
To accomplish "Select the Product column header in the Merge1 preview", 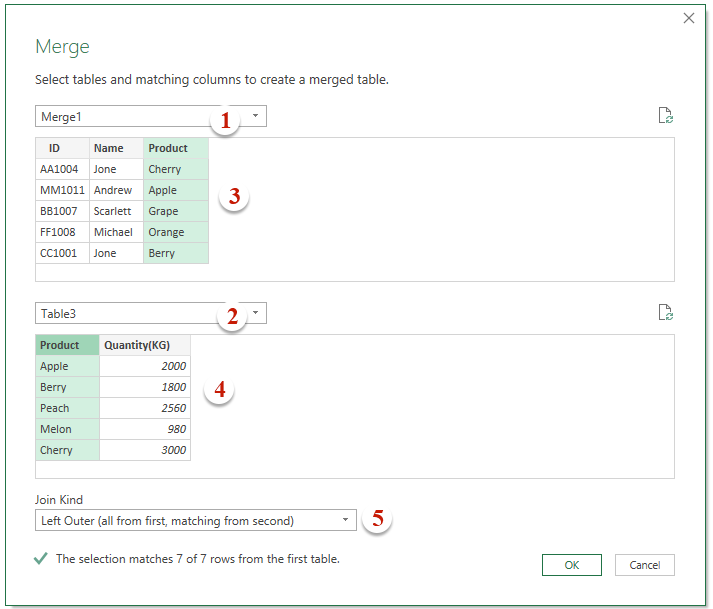I will click(168, 148).
